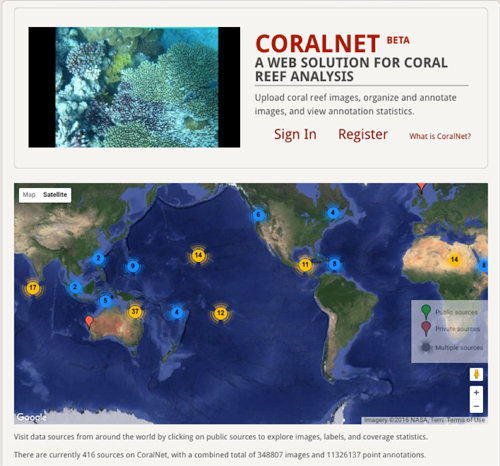Screen dimensions: 500x466
Task: Zoom in the map with plus button
Action: click(x=476, y=393)
